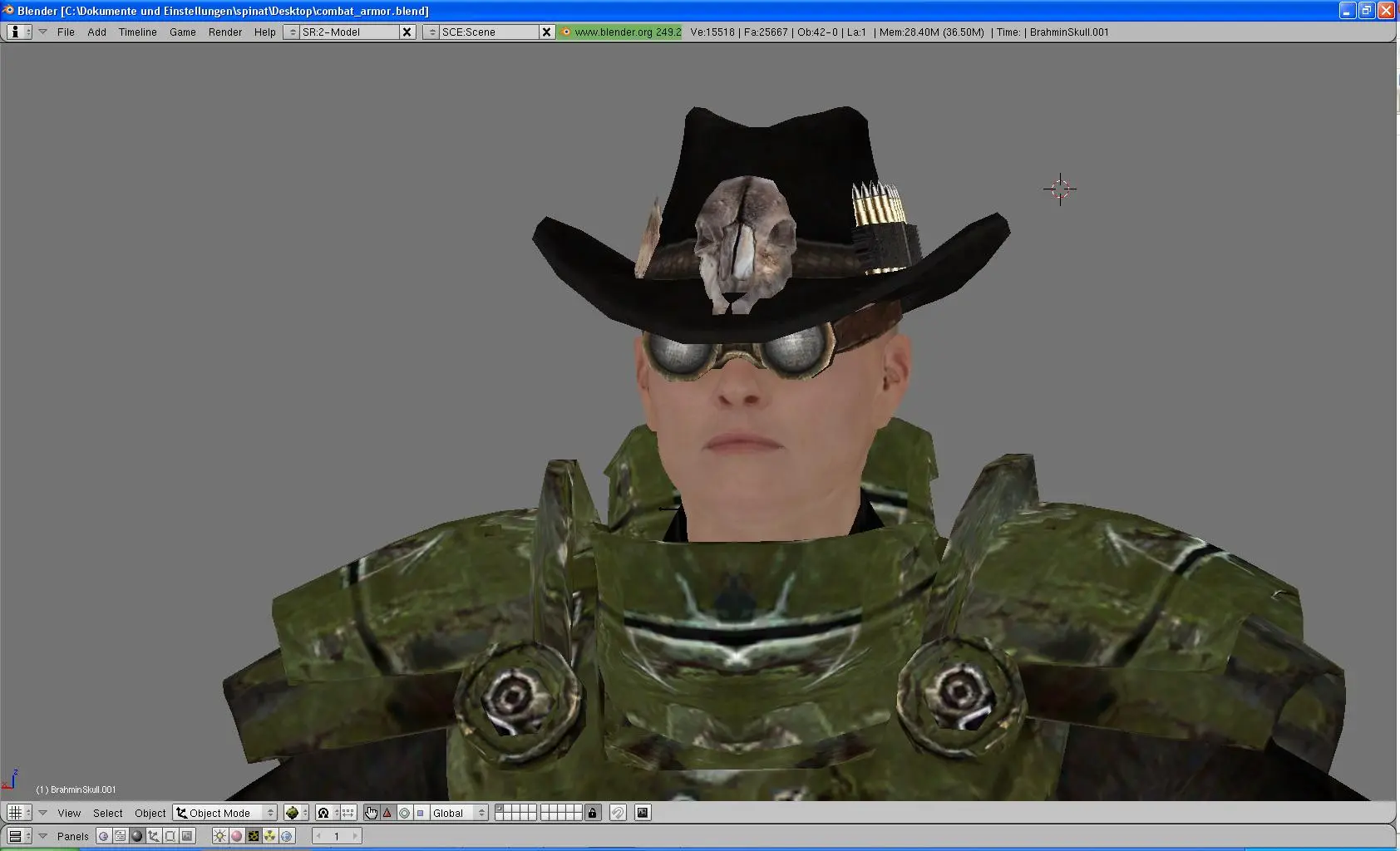Click the (1) BrahminSkull.001 viewport label

[76, 790]
